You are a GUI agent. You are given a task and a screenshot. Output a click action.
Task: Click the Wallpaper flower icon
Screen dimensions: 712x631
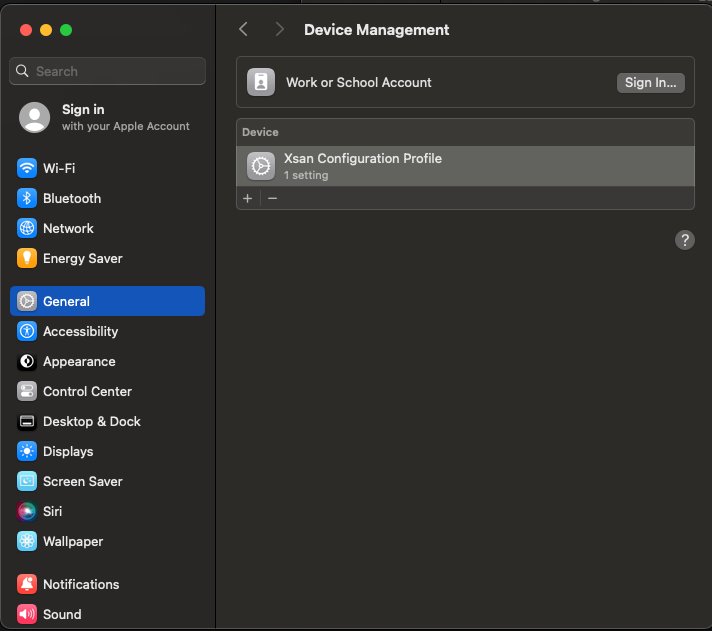[27, 541]
